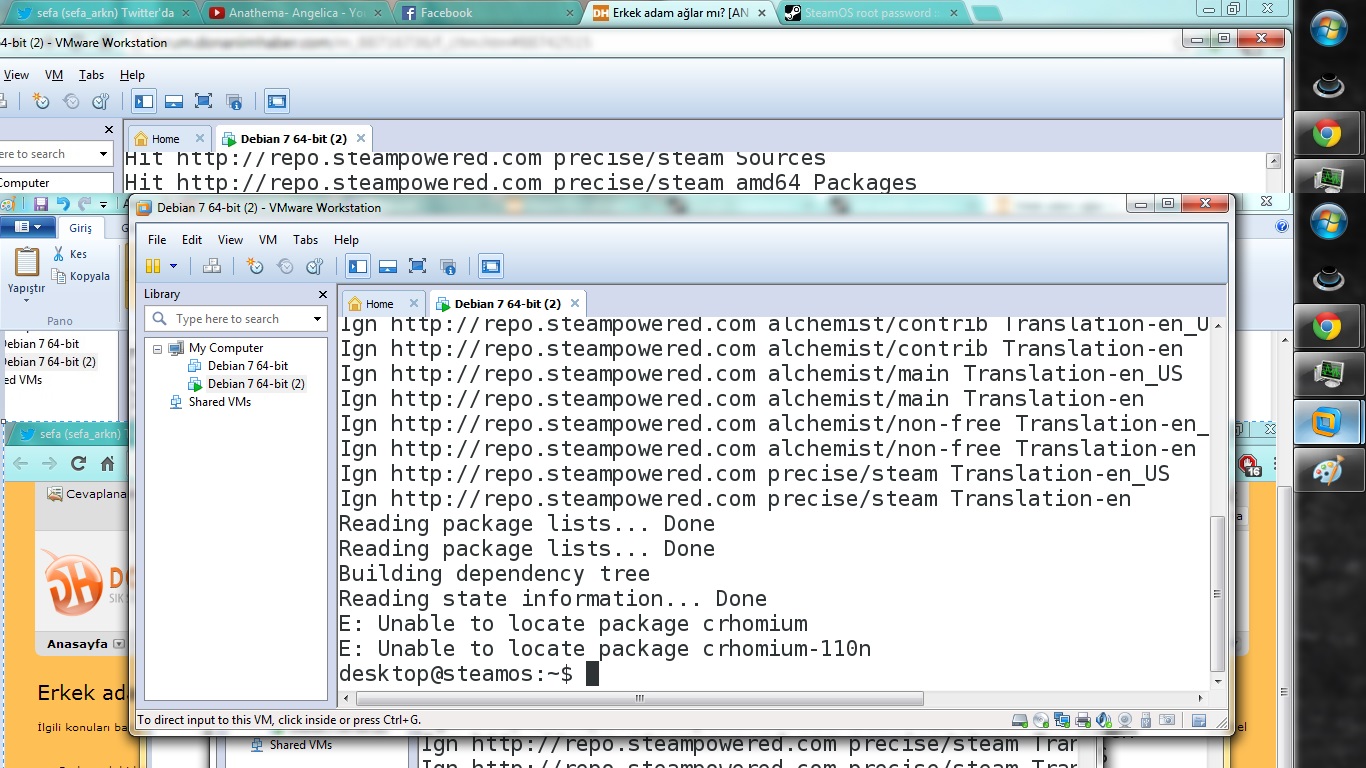1366x768 pixels.
Task: Click the terminal horizontal scrollbar in front window
Action: coord(638,698)
